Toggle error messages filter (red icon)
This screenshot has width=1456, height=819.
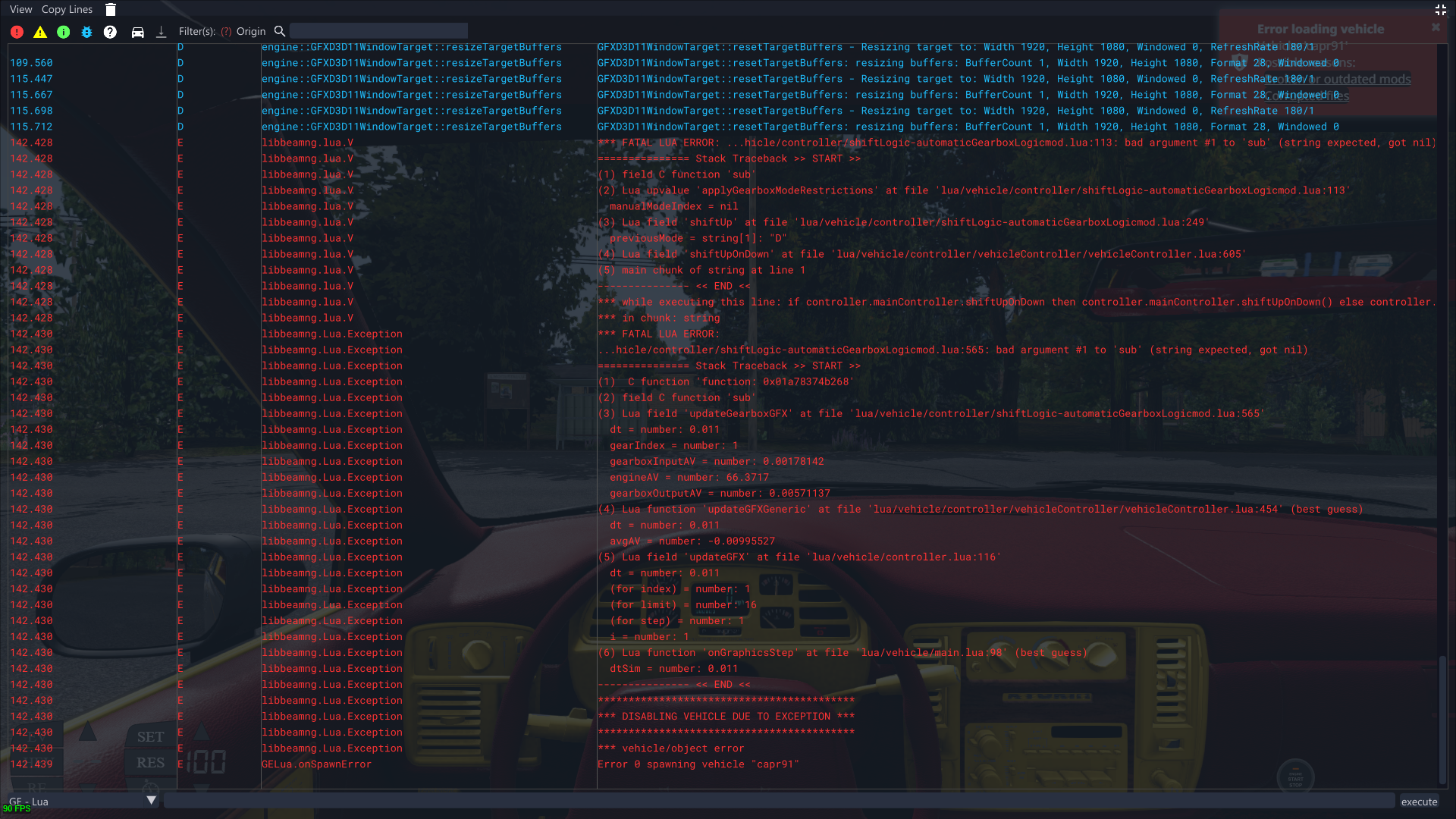point(17,32)
